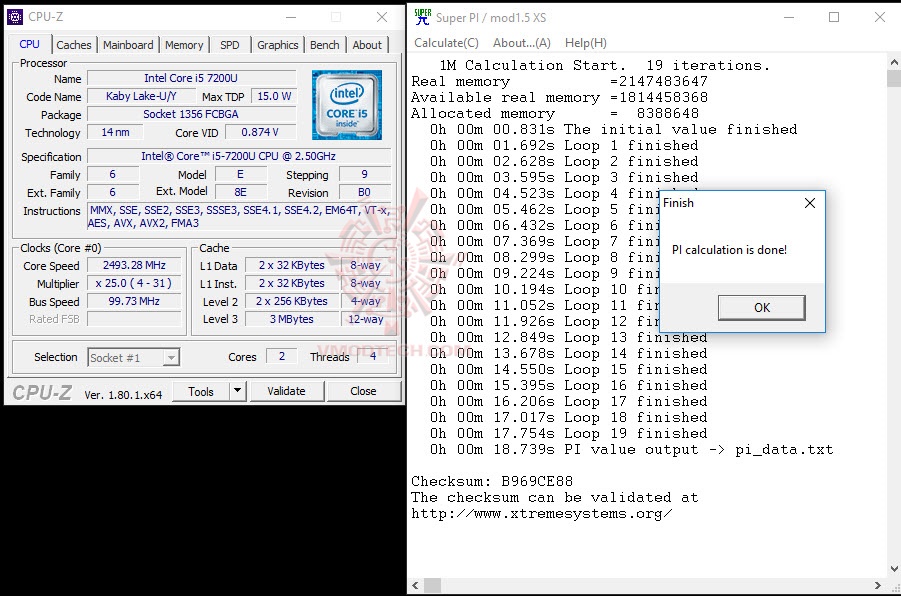Click the Level 2 cache size '2 x 256 KBytes'
This screenshot has height=596, width=901.
pyautogui.click(x=291, y=301)
